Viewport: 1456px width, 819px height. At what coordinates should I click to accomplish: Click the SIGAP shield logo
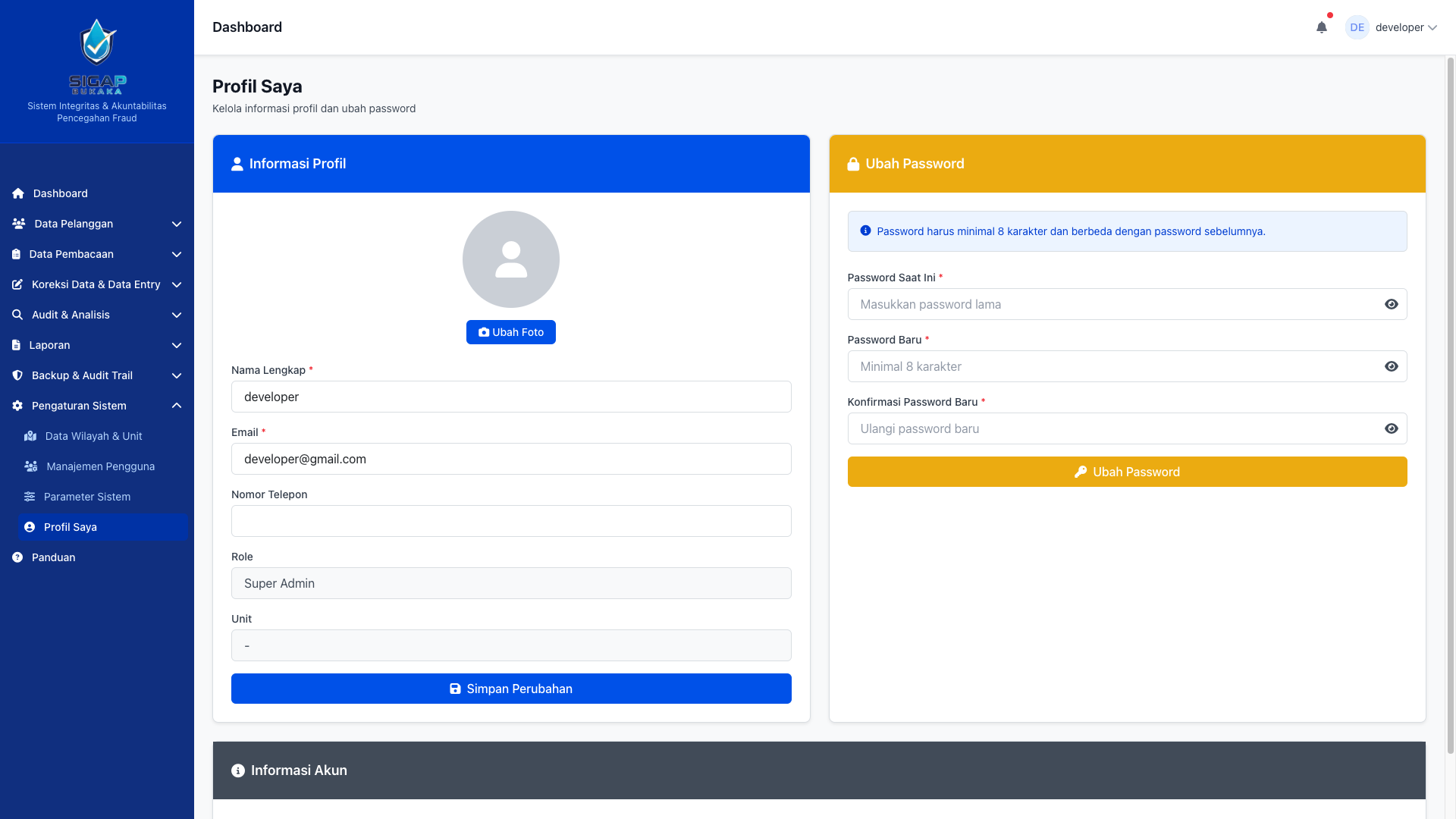click(97, 42)
